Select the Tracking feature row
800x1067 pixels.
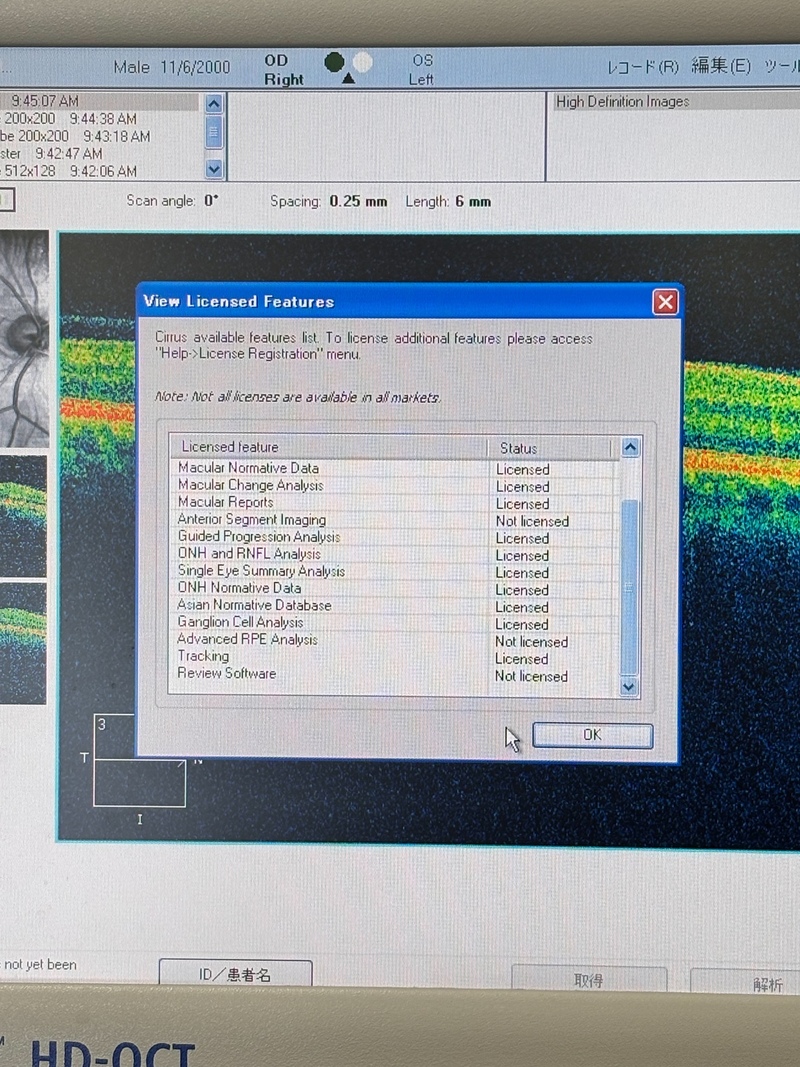tap(393, 657)
